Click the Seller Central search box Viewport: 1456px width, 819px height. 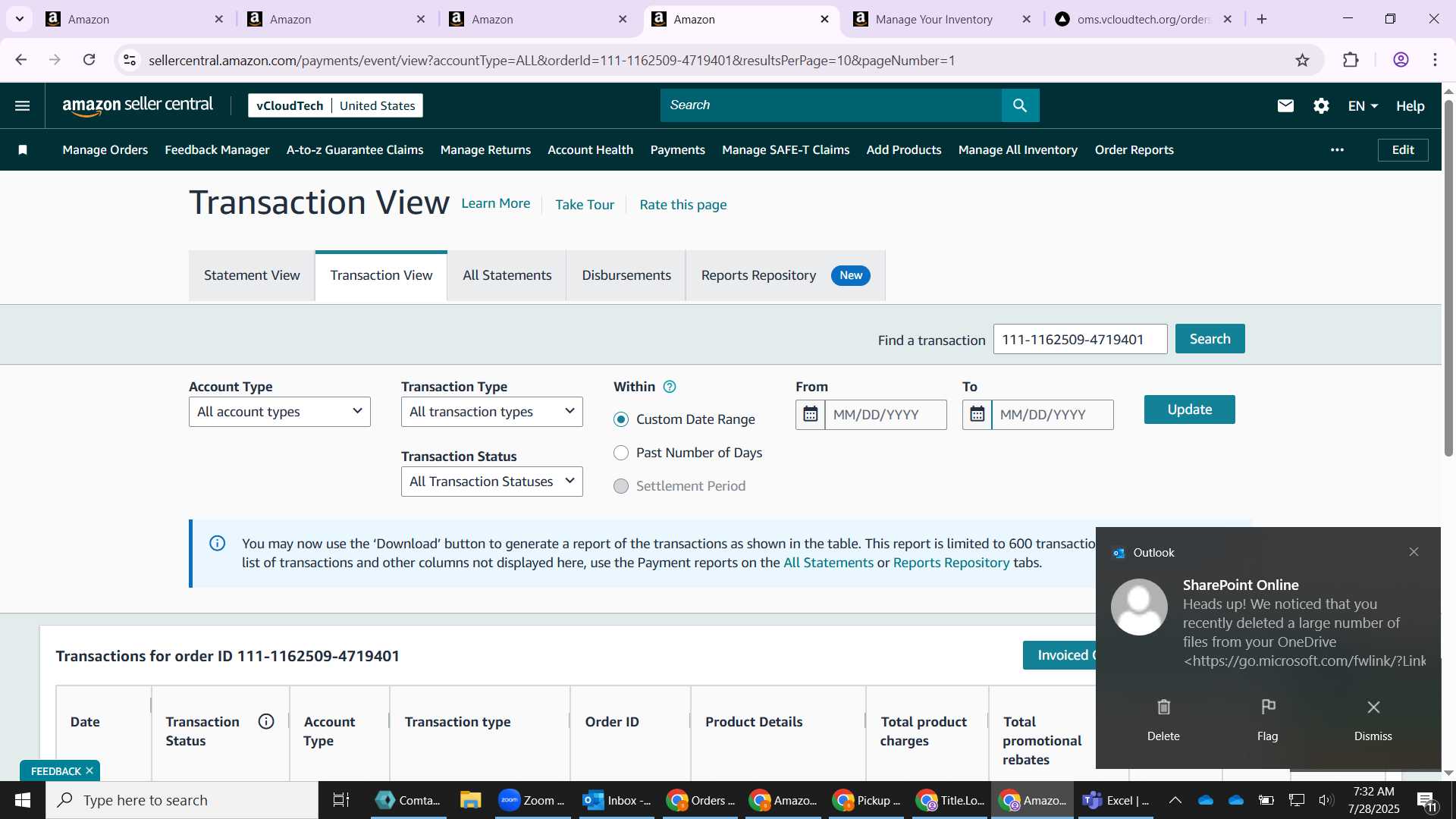[x=831, y=105]
